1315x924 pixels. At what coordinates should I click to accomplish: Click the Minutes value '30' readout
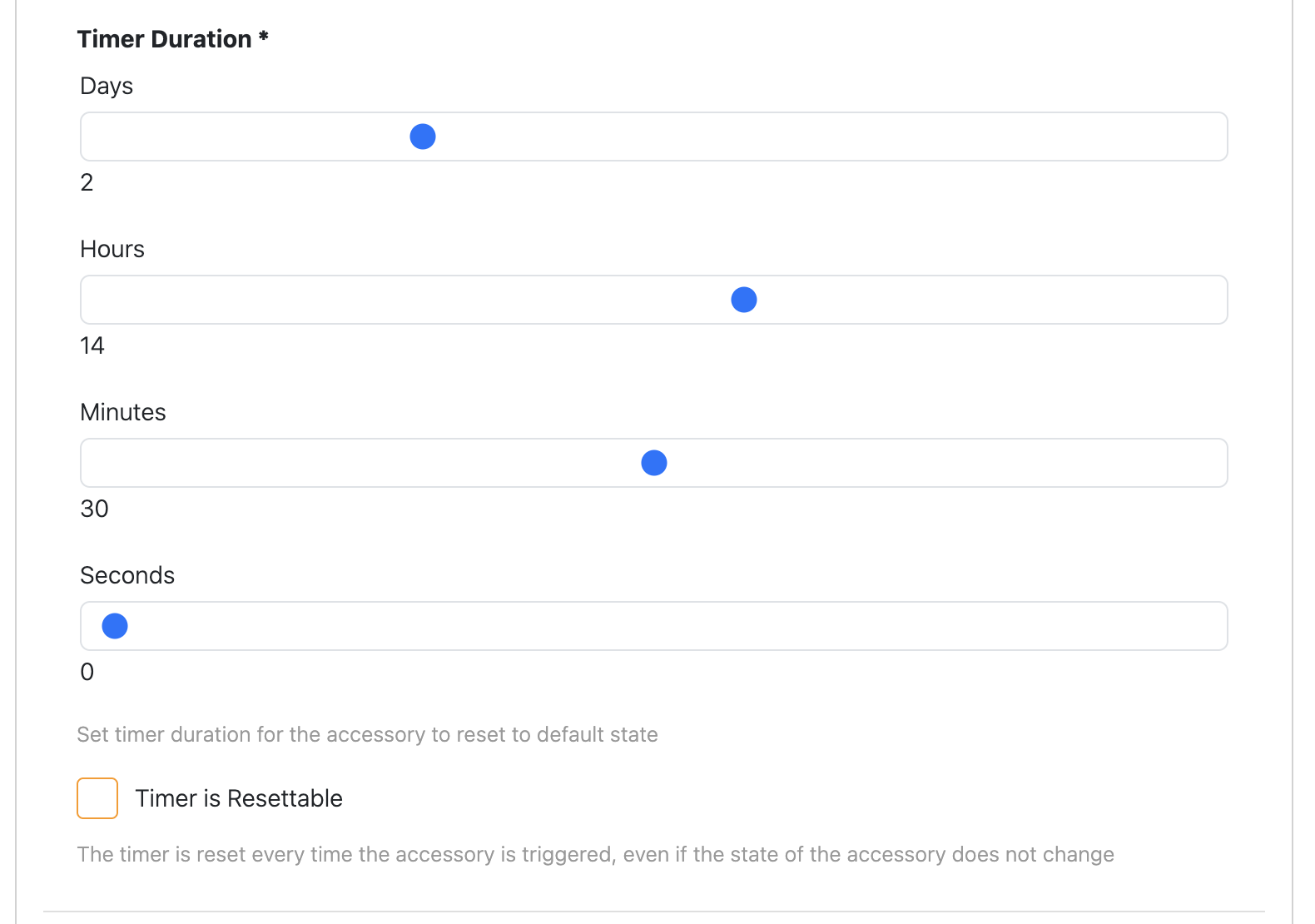94,509
